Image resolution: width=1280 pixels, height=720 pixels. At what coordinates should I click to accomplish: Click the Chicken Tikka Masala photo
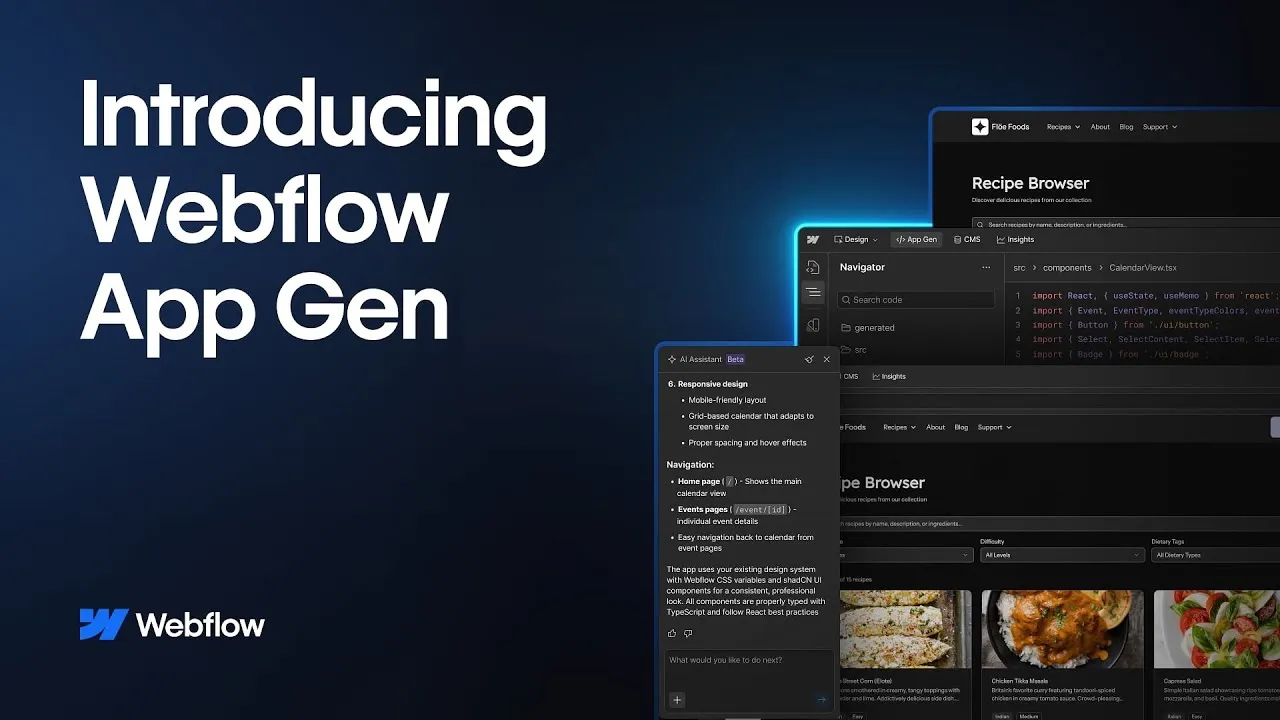[x=1062, y=629]
